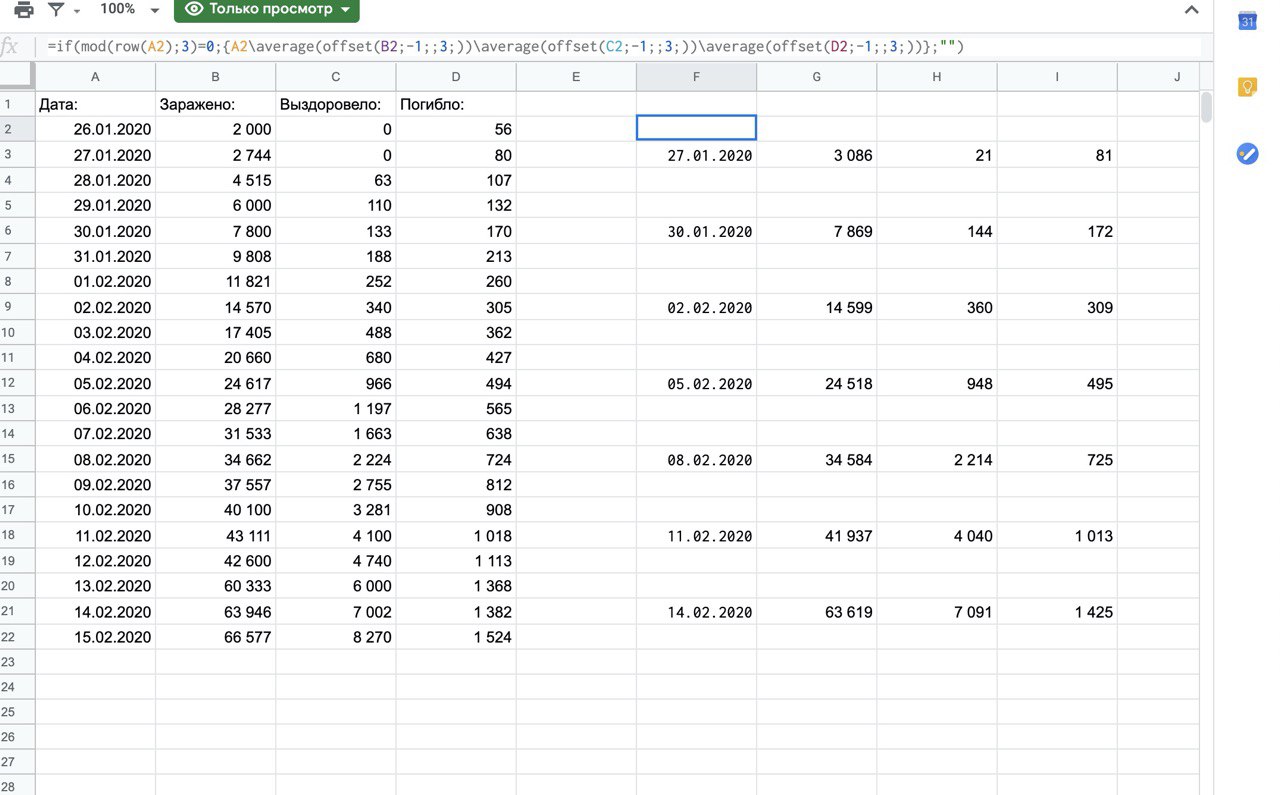Click cell containing 34 662
The image size is (1280, 795).
point(216,460)
